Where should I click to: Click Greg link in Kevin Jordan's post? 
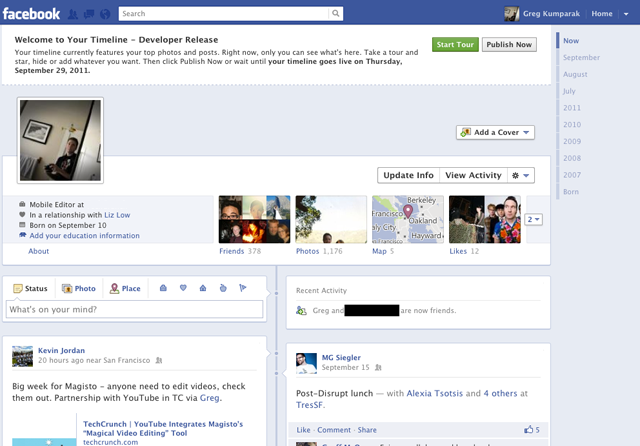coord(209,398)
